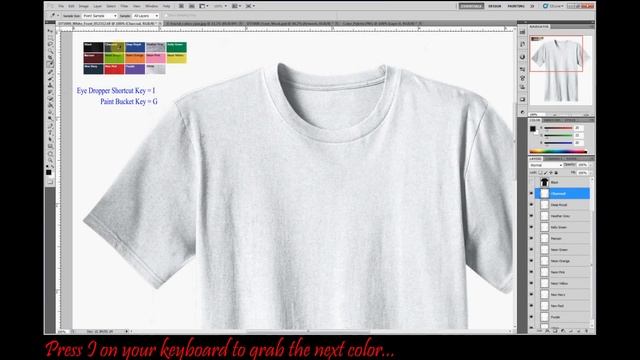640x360 pixels.
Task: Click the histogram icon in the collapsed panel dock
Action: click(522, 32)
